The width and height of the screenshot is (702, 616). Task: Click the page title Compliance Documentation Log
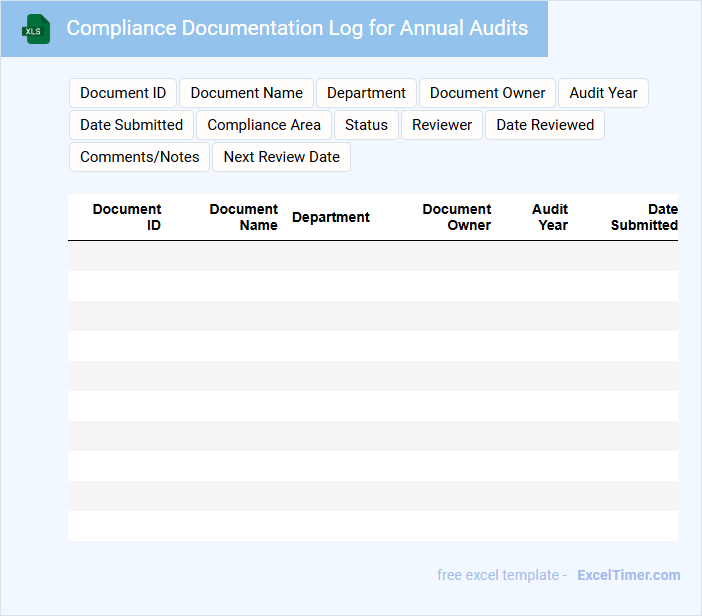(297, 28)
